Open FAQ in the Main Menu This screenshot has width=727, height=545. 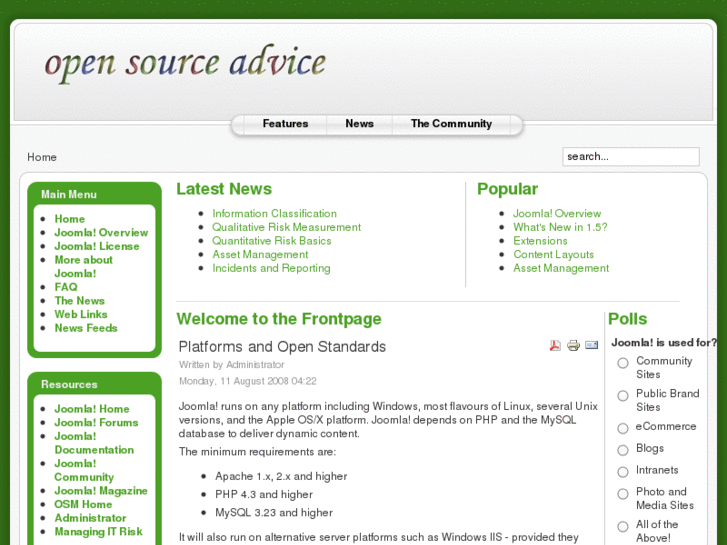click(x=66, y=287)
